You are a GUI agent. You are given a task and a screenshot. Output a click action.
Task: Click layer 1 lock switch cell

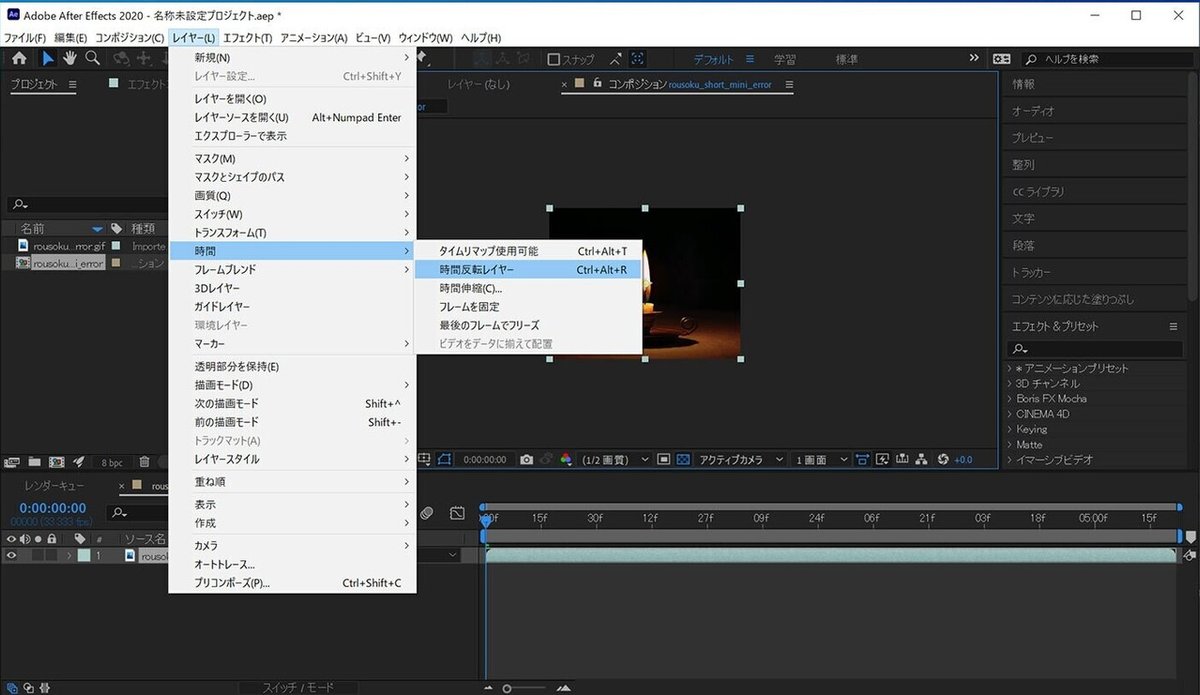coord(52,556)
